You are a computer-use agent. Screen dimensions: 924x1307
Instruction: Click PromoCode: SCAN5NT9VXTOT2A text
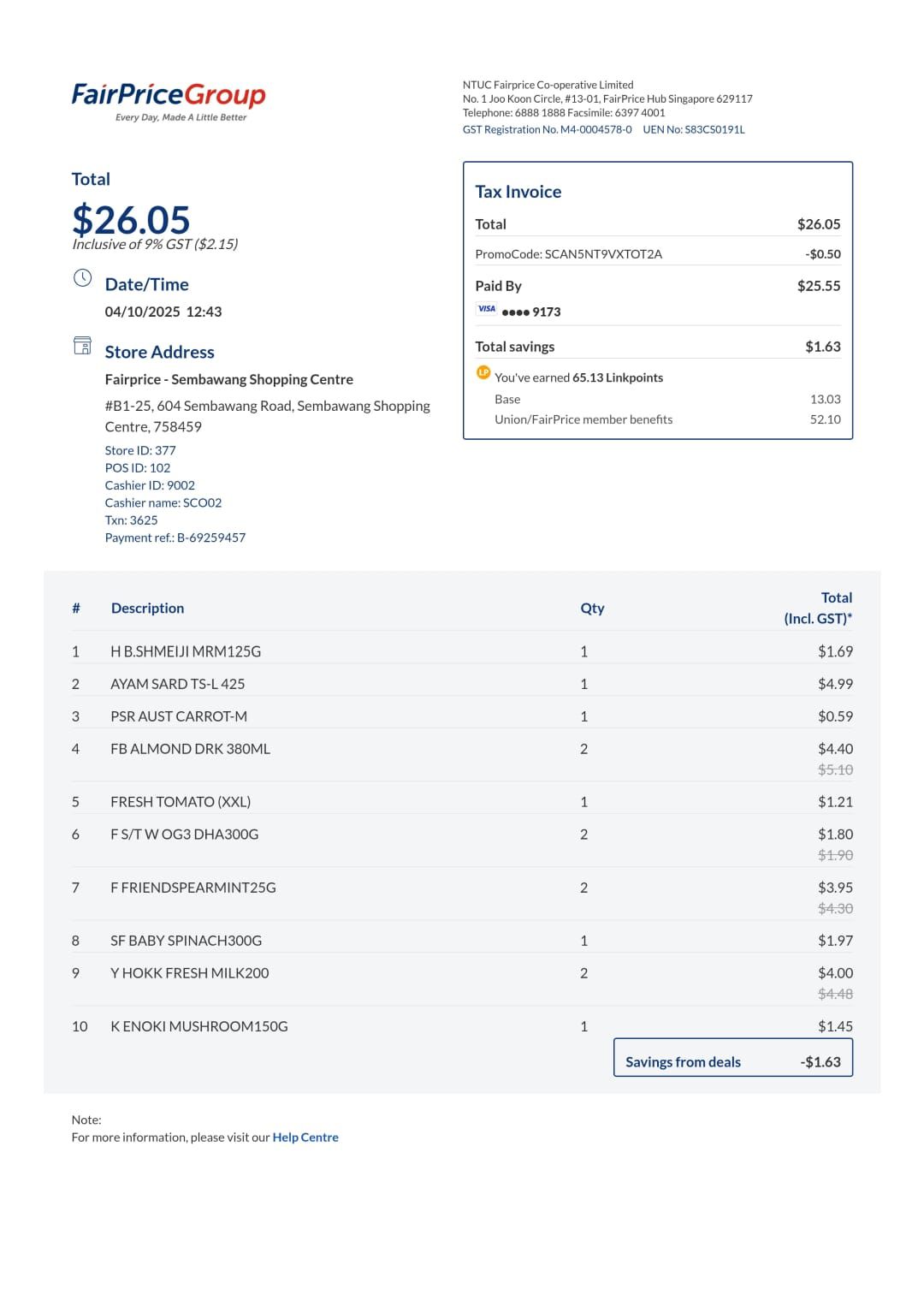tap(569, 254)
